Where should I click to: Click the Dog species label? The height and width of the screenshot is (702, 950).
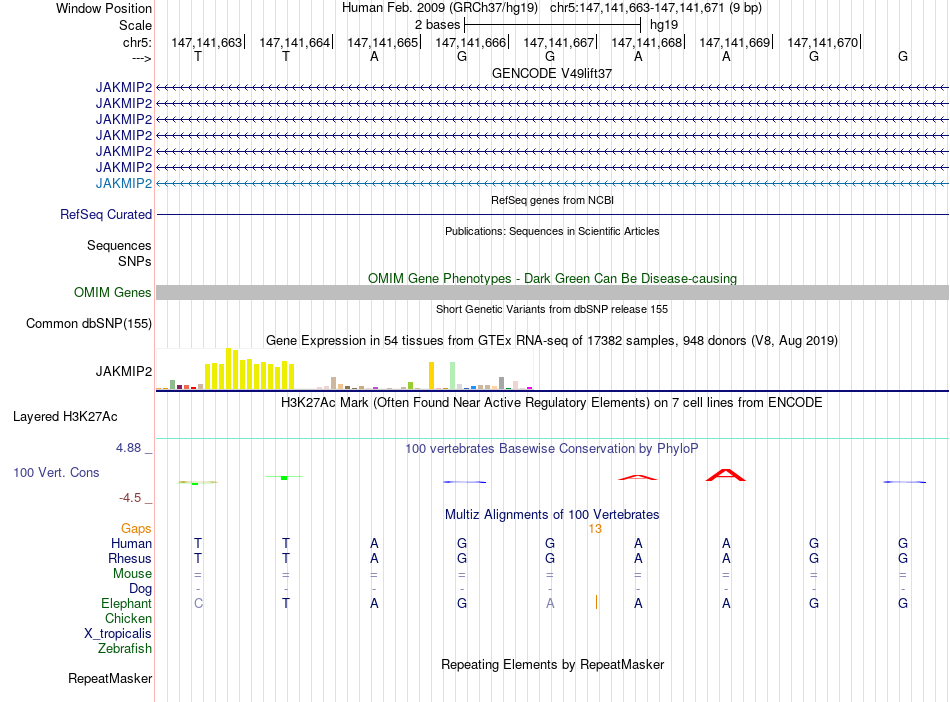(140, 589)
